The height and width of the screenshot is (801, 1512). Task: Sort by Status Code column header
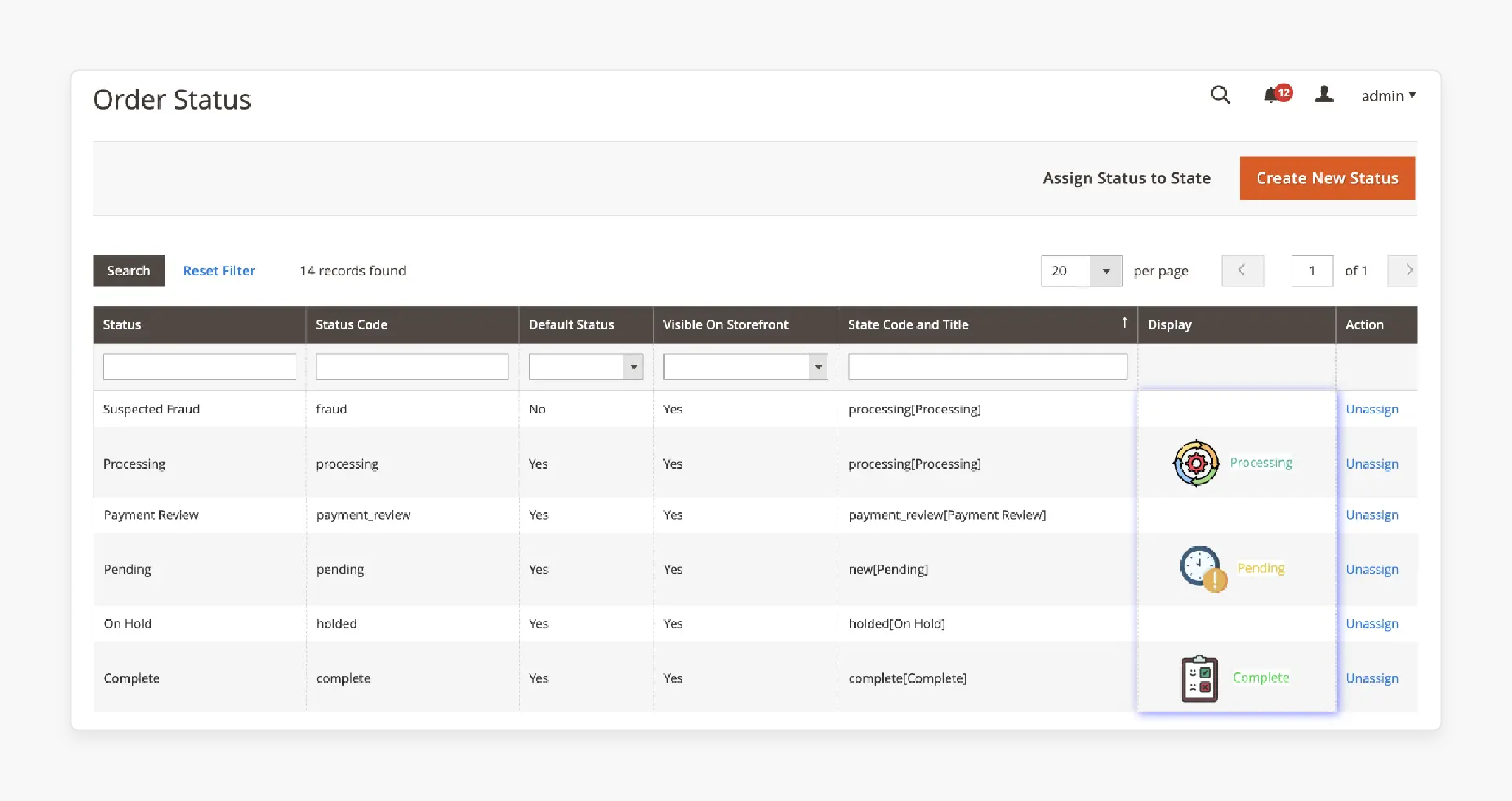pos(412,325)
